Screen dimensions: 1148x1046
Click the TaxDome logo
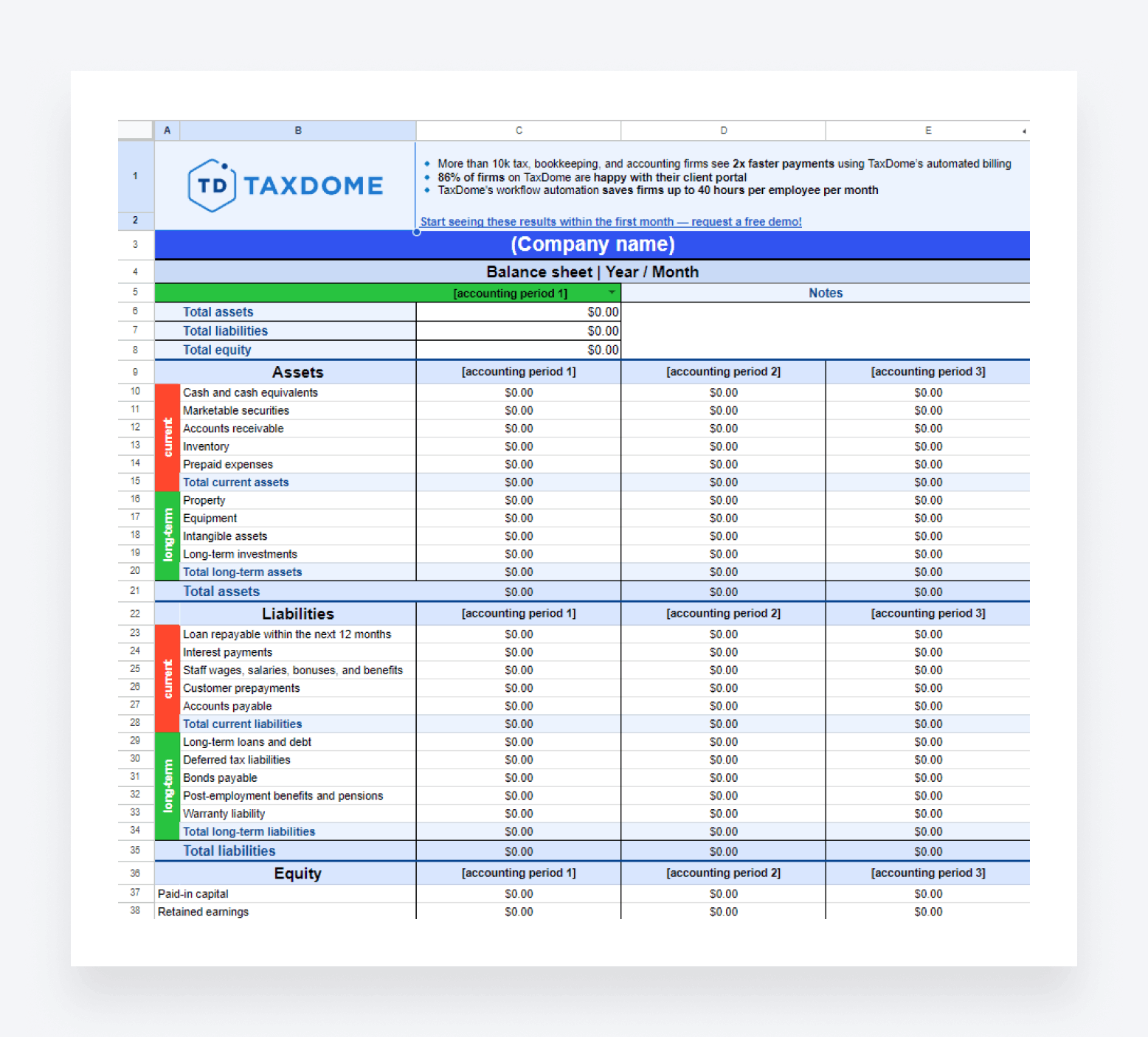coord(286,185)
